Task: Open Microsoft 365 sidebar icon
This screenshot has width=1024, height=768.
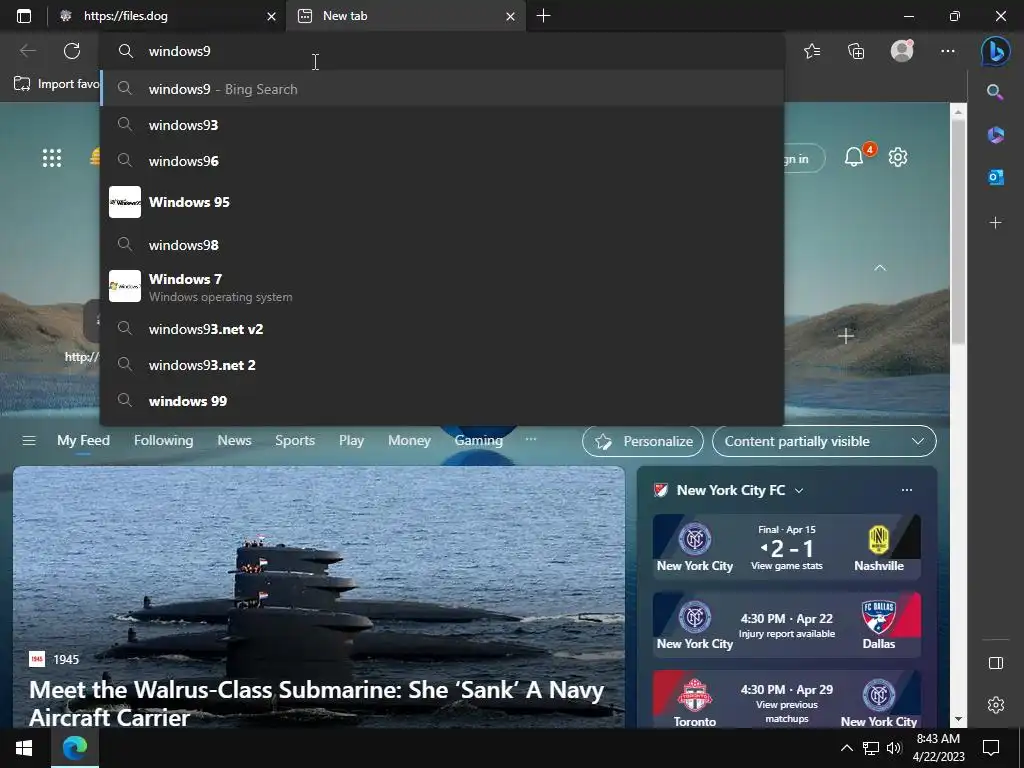Action: [x=995, y=135]
